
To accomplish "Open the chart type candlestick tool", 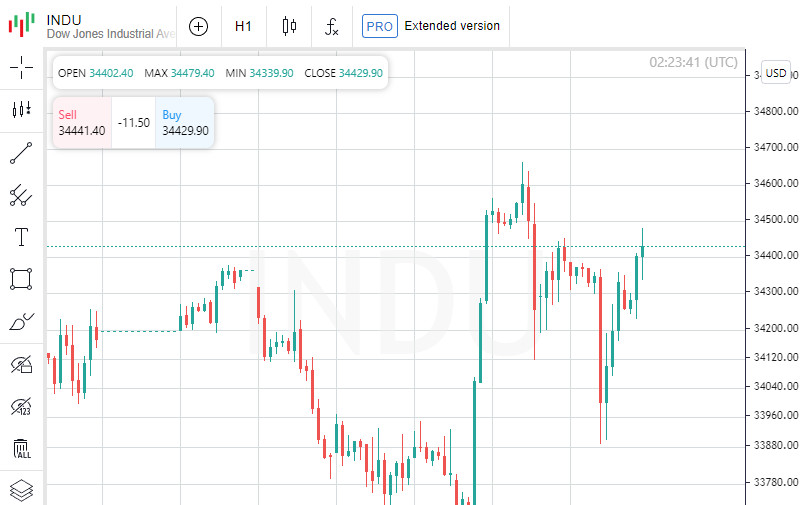I will [x=22, y=110].
